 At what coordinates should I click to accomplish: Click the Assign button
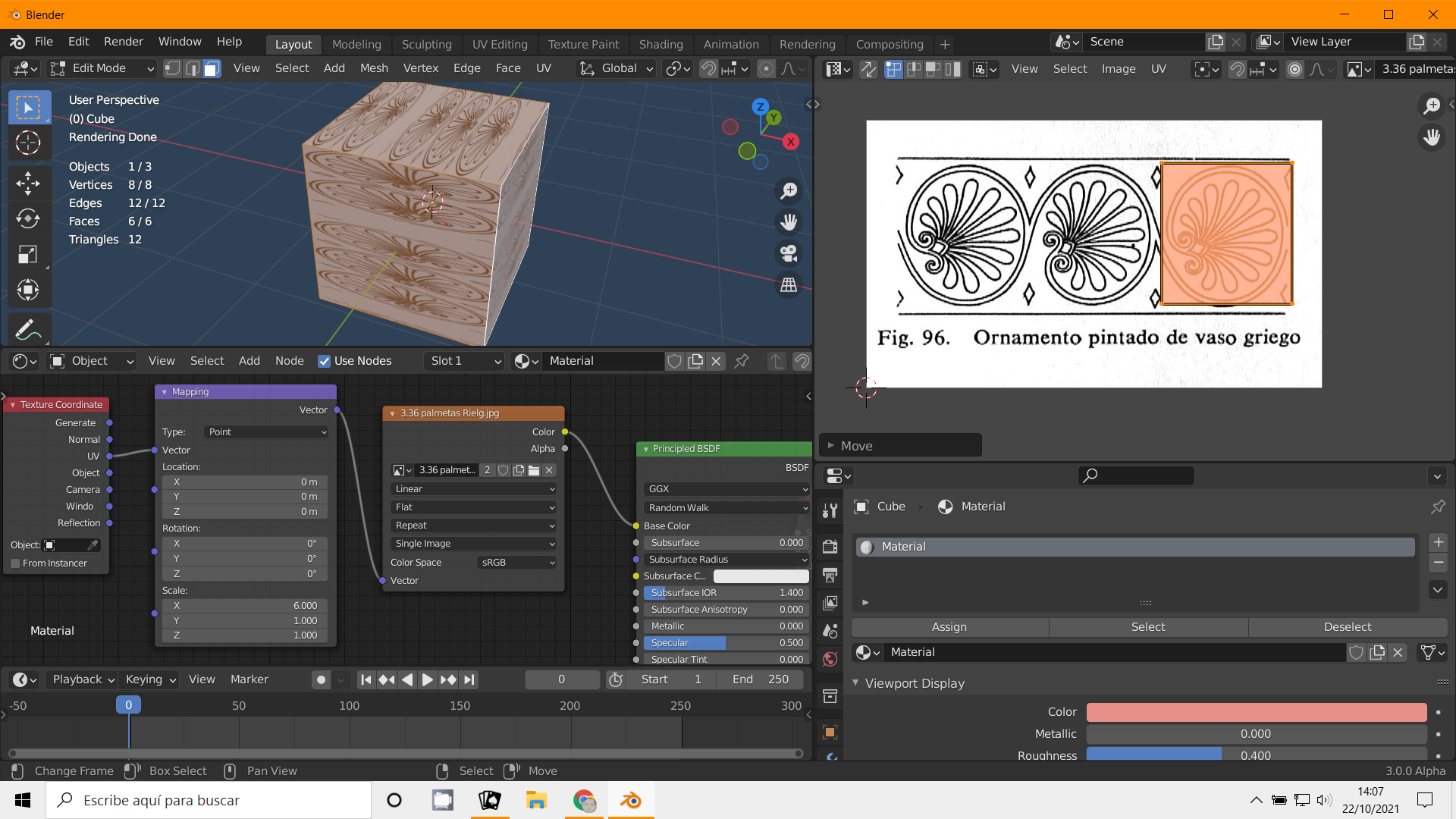coord(949,627)
